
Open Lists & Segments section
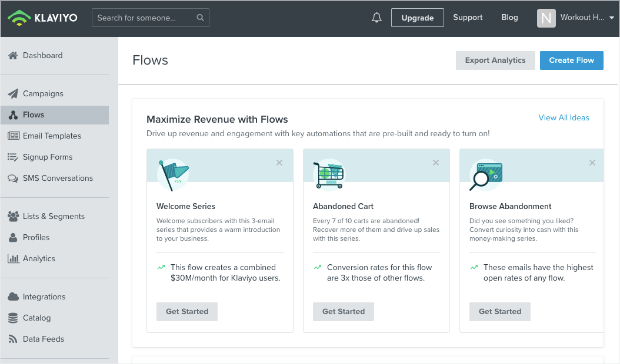55,216
